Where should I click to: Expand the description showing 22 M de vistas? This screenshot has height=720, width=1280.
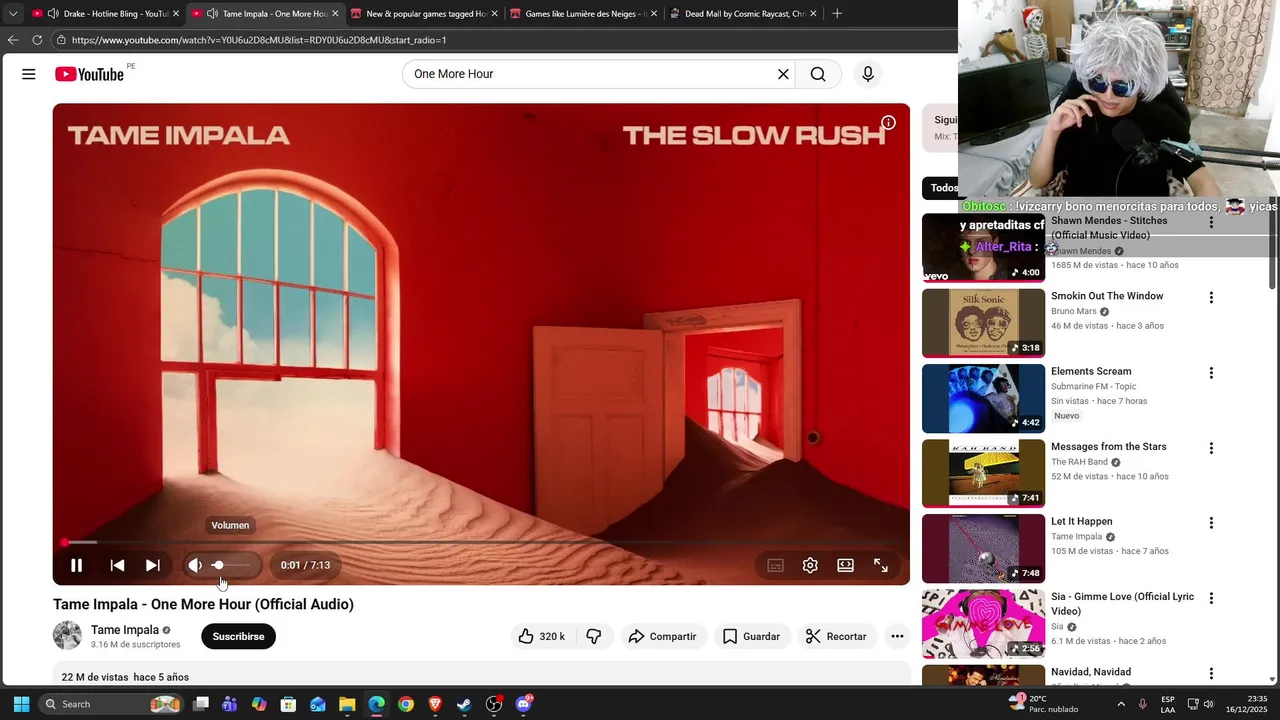click(481, 676)
